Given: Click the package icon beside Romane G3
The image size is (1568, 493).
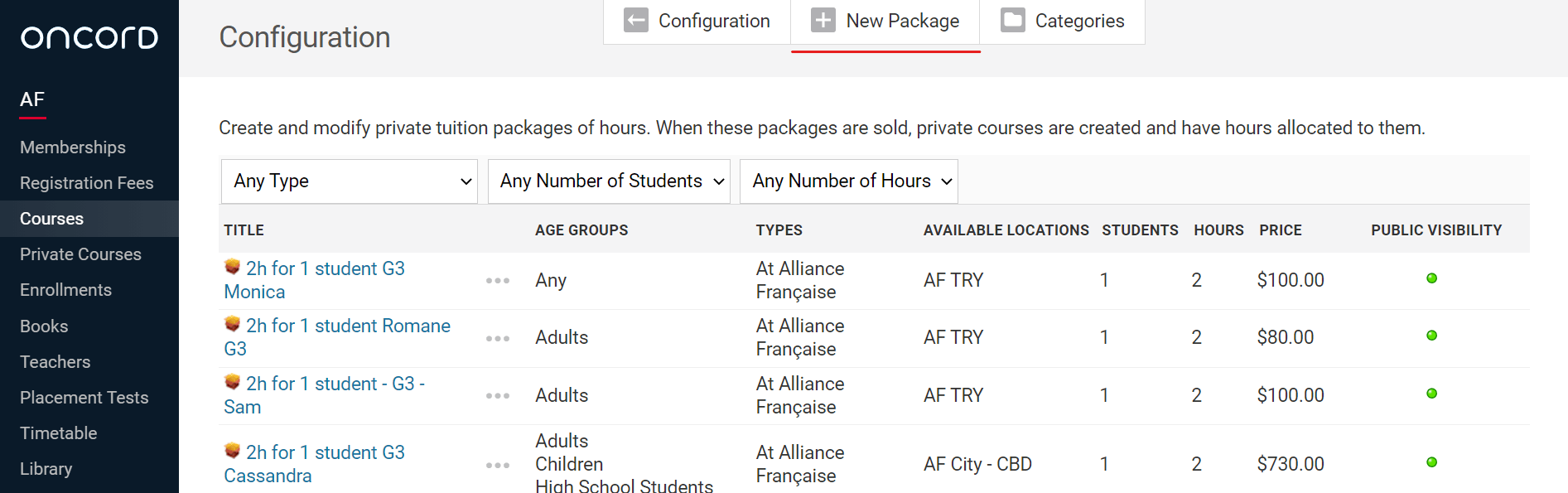Looking at the screenshot, I should coord(233,324).
